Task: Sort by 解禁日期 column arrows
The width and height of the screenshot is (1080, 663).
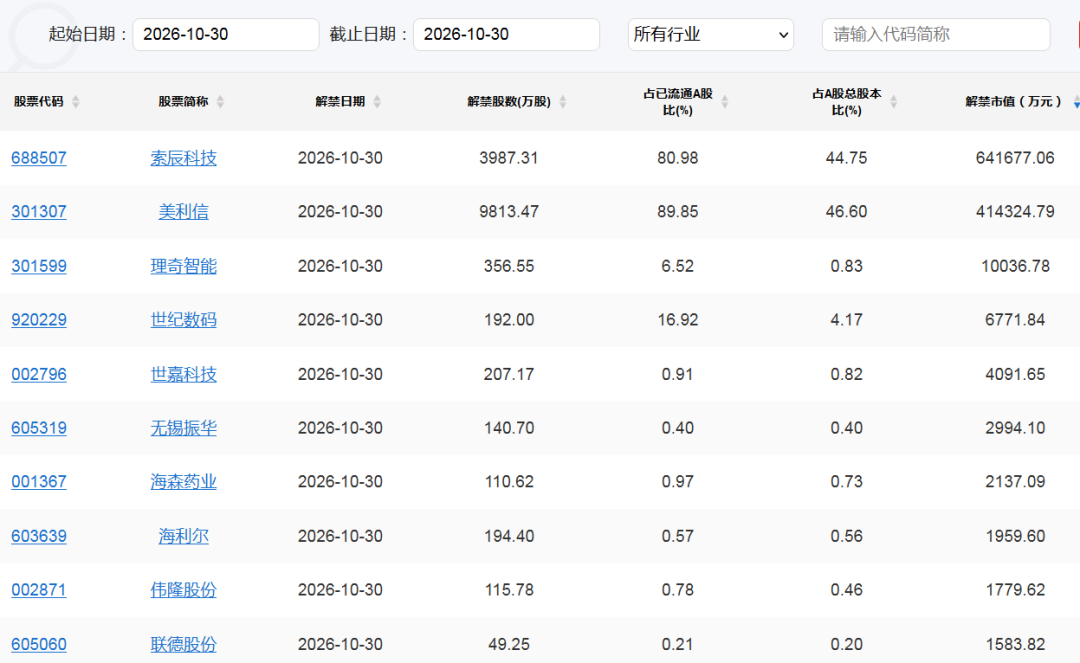Action: tap(377, 102)
